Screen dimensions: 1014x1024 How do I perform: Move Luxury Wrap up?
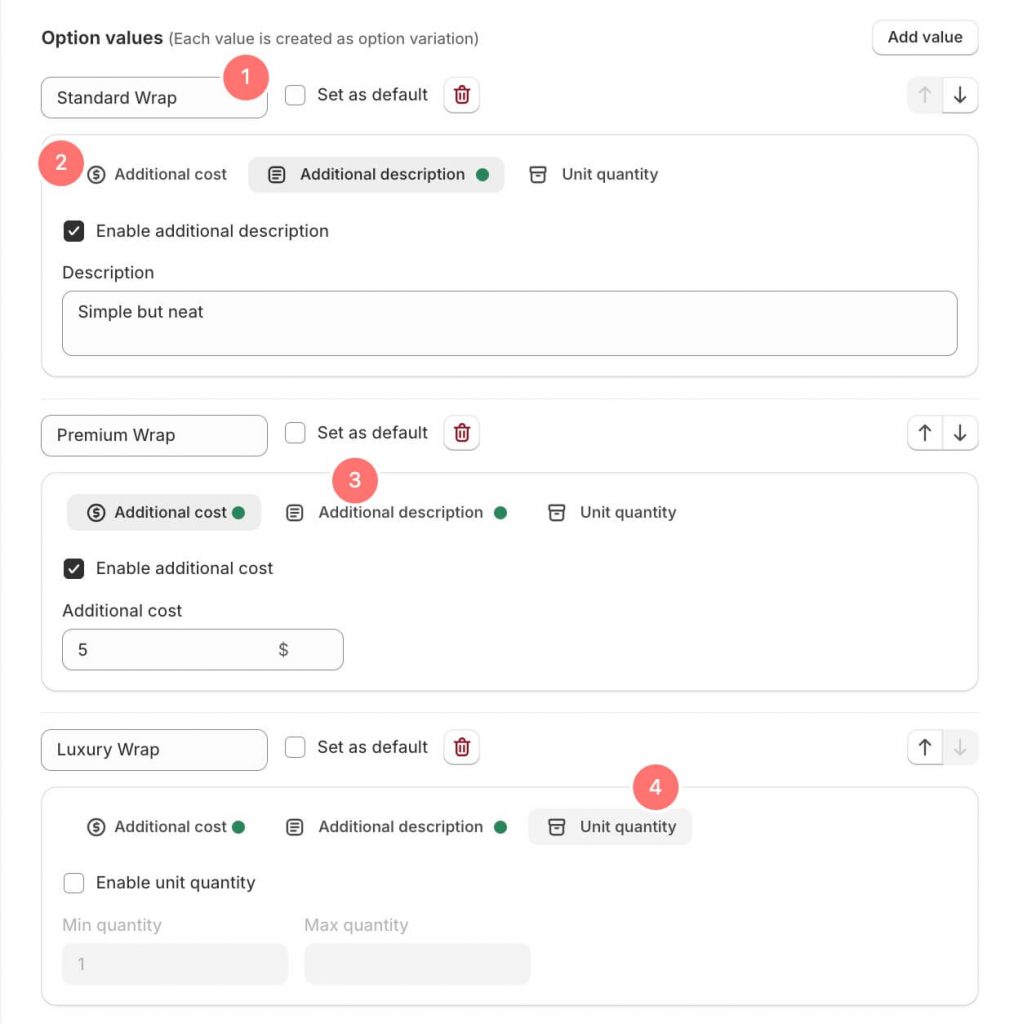(925, 747)
